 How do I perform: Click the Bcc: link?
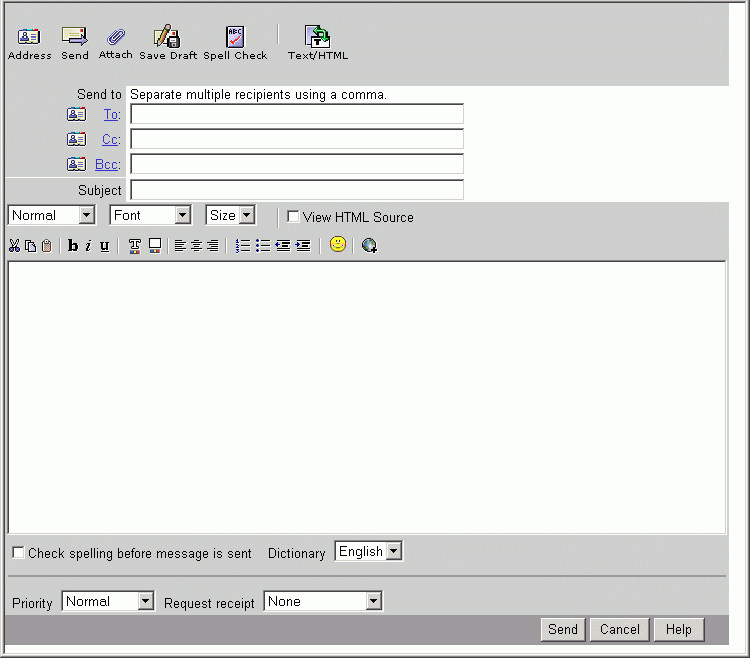[x=108, y=164]
